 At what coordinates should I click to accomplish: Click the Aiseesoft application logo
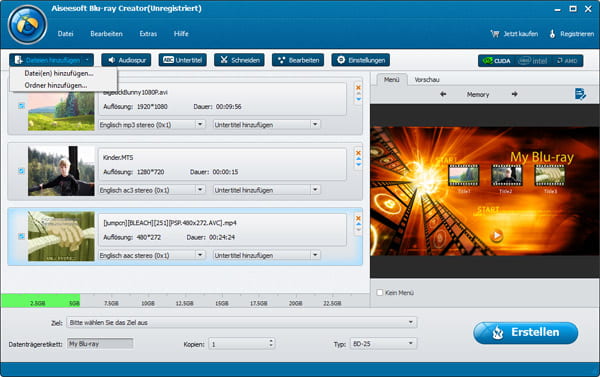pyautogui.click(x=27, y=25)
